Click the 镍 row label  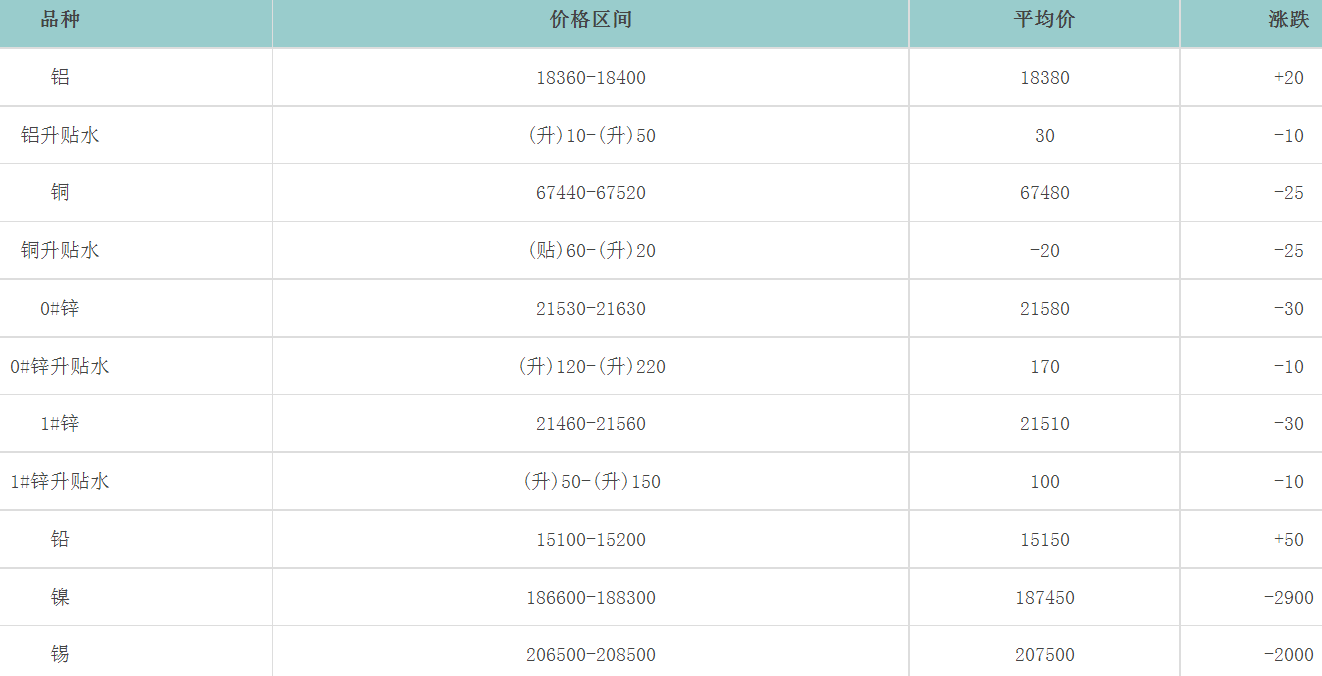[x=60, y=597]
